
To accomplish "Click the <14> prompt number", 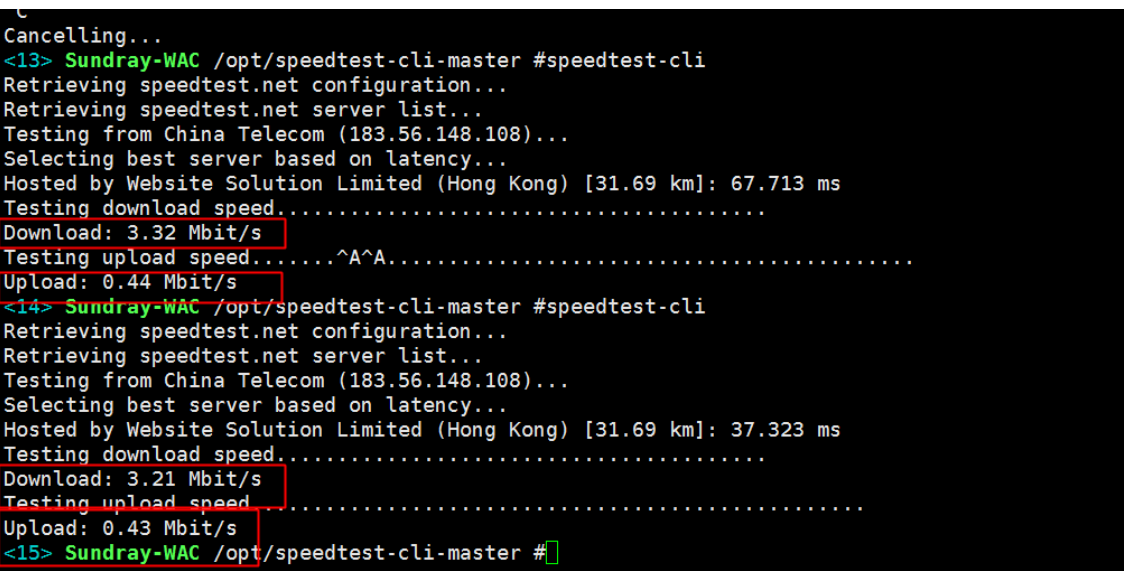I will pos(28,306).
